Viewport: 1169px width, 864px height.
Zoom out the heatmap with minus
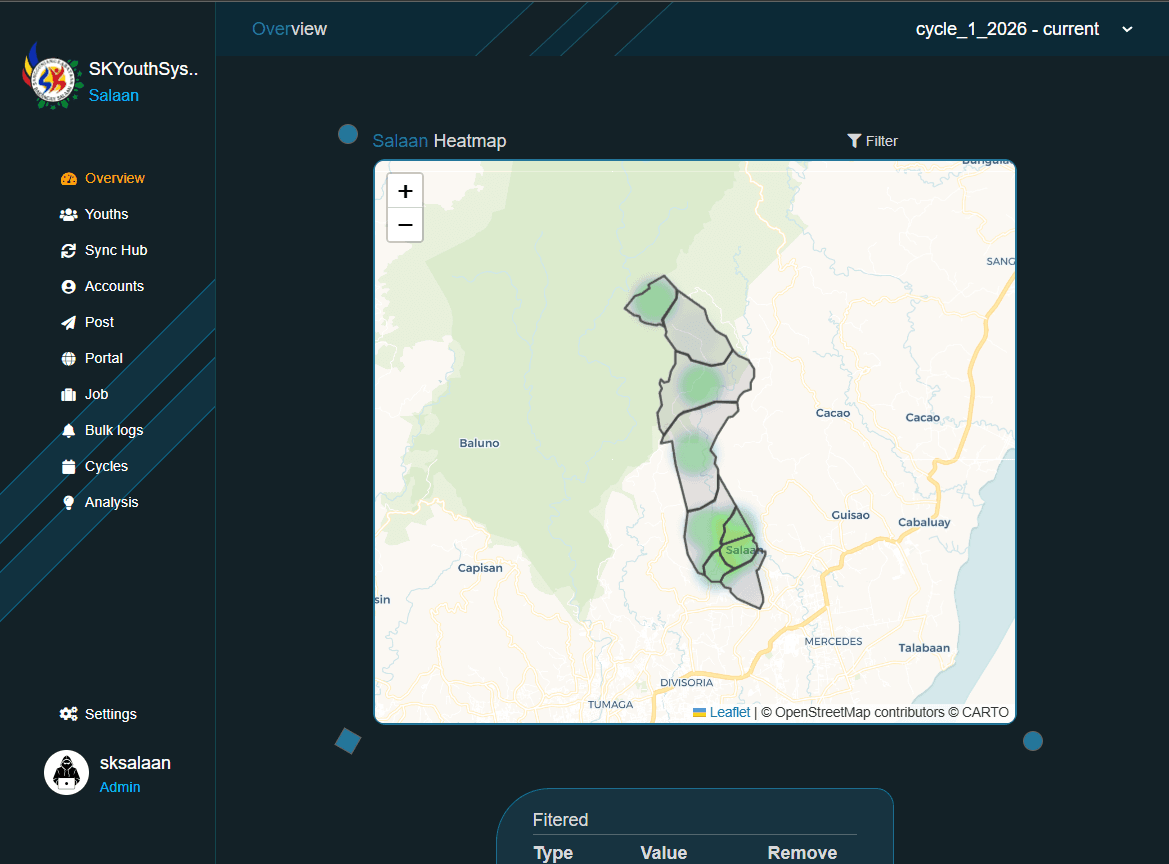(405, 225)
